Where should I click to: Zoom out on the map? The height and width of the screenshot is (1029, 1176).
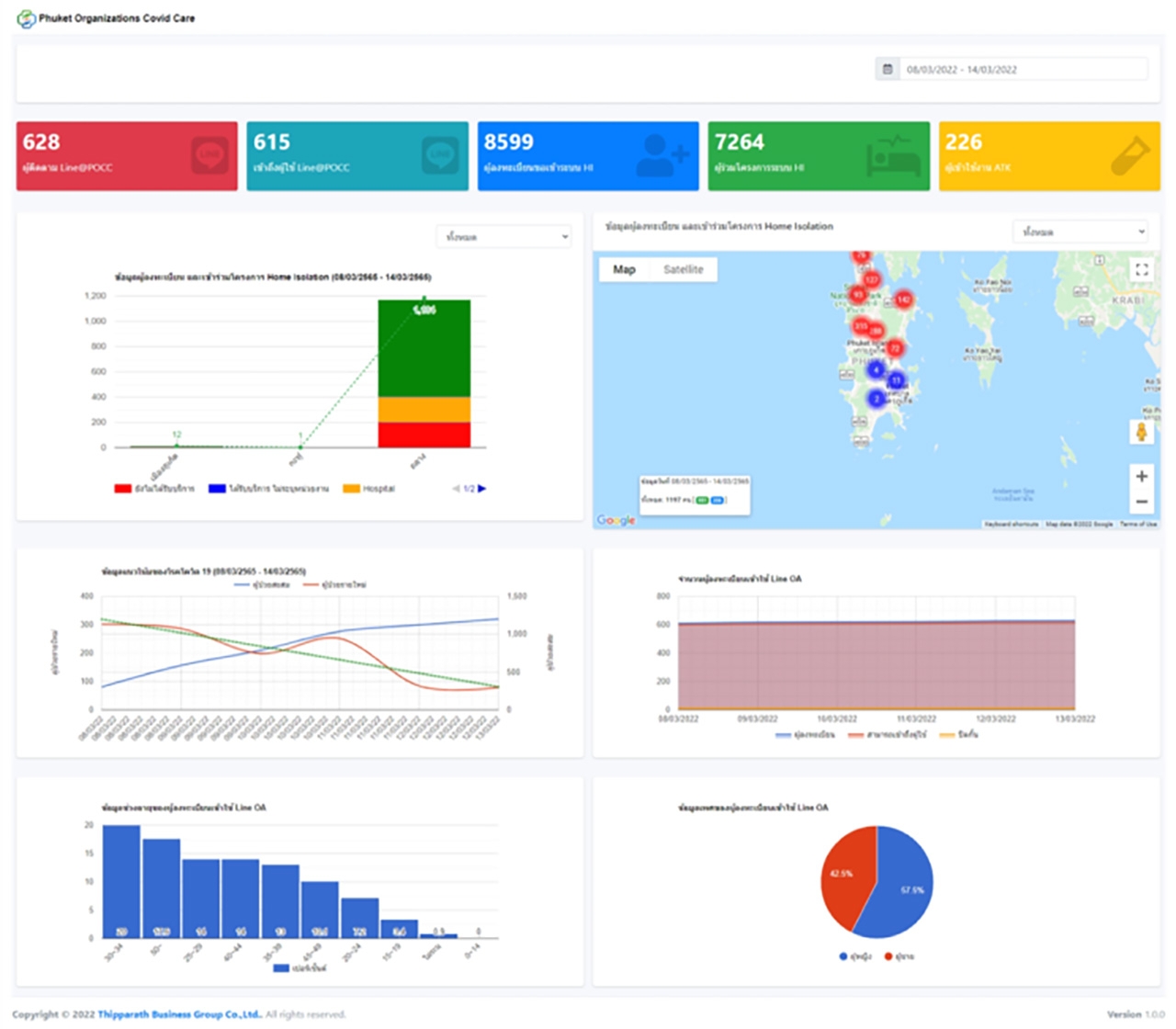tap(1141, 502)
